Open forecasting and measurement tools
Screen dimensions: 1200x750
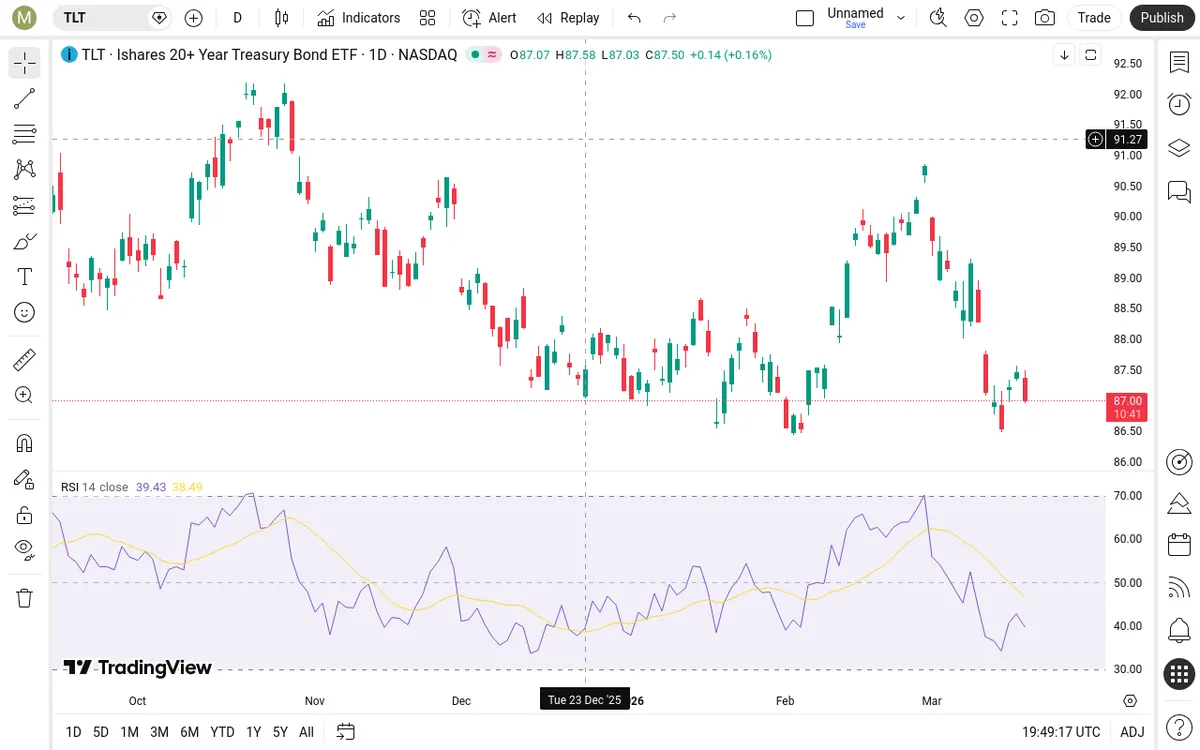25,205
